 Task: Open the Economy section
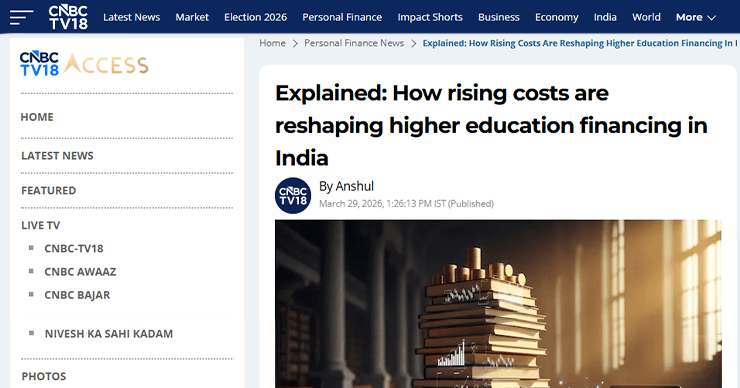(556, 17)
